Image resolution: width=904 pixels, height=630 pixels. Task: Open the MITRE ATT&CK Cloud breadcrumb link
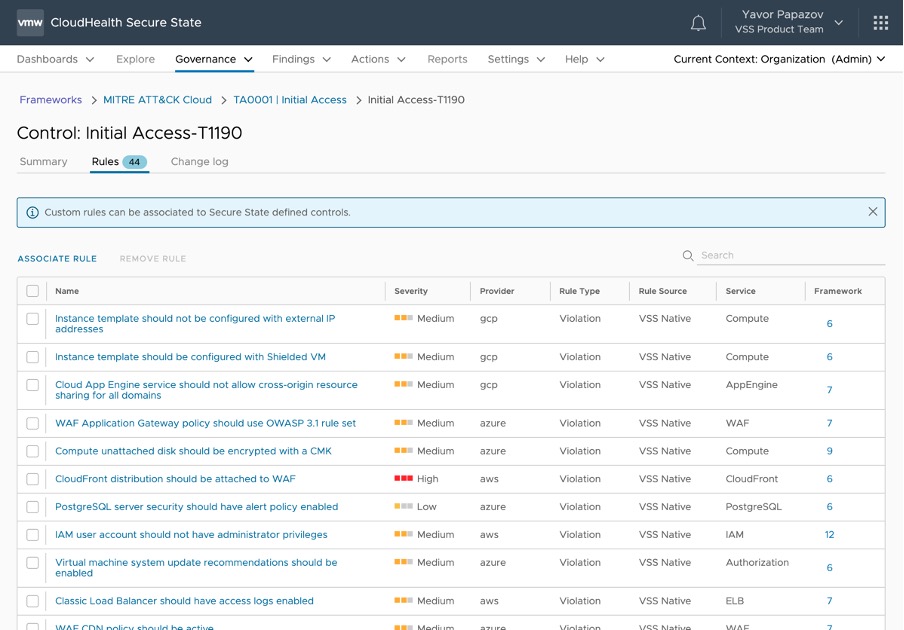click(x=157, y=100)
